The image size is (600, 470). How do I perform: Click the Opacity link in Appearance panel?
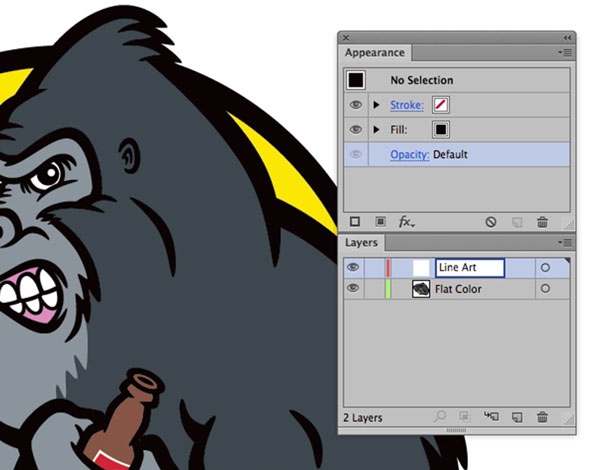click(x=410, y=155)
